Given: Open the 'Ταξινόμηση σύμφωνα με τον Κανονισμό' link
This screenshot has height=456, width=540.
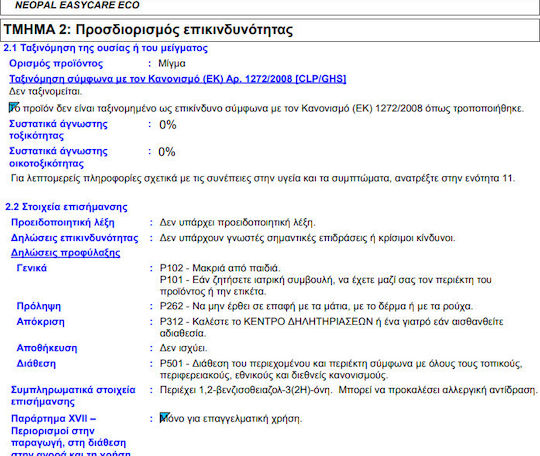Looking at the screenshot, I should tap(178, 79).
